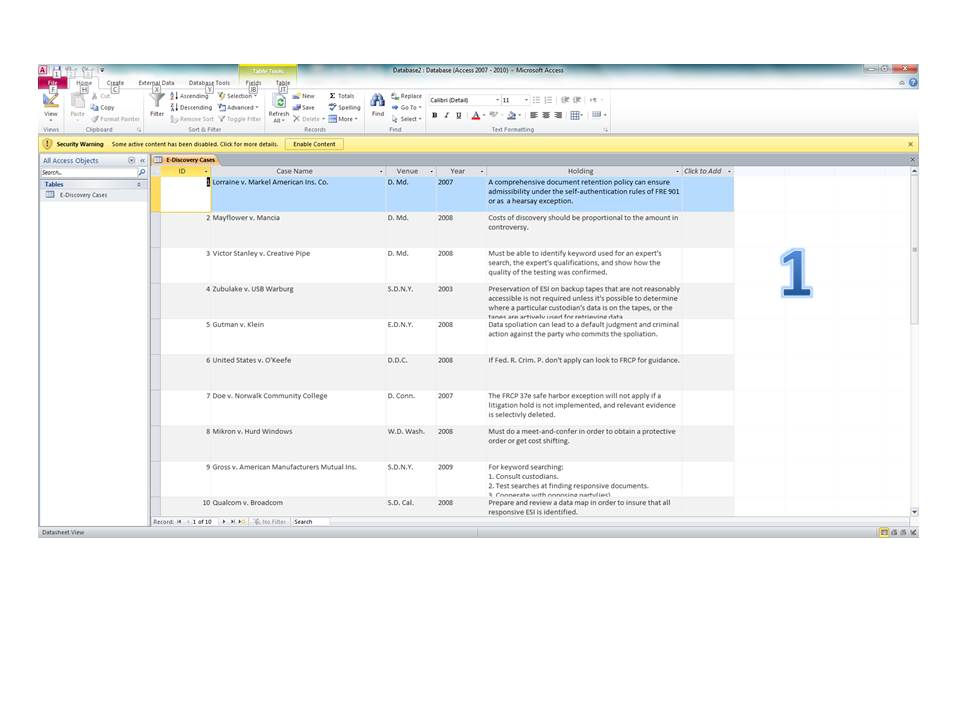Go to first record navigation button
This screenshot has height=720, width=960.
179,522
